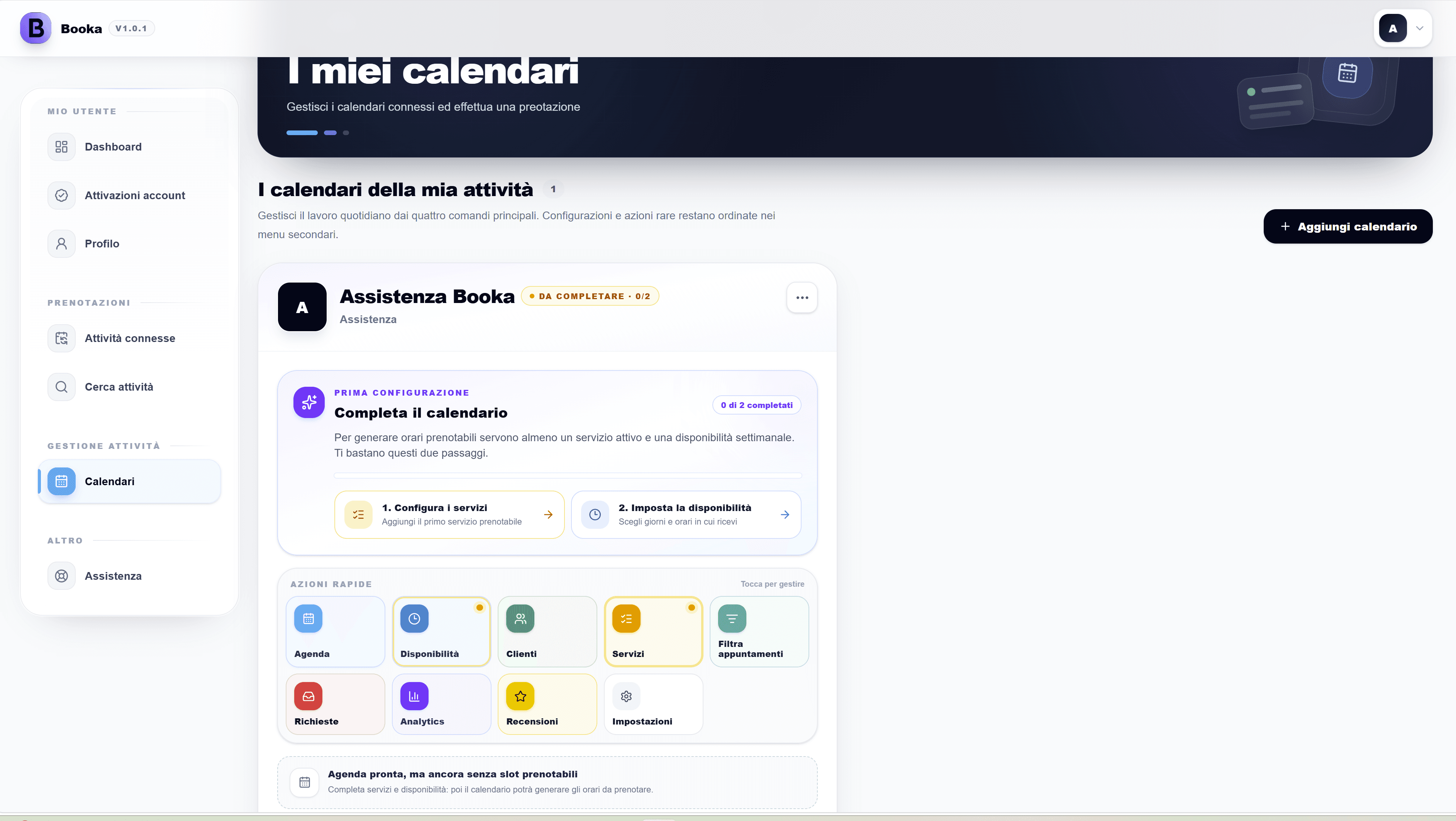Click the second hero pagination dash
This screenshot has width=1456, height=821.
pyautogui.click(x=330, y=133)
